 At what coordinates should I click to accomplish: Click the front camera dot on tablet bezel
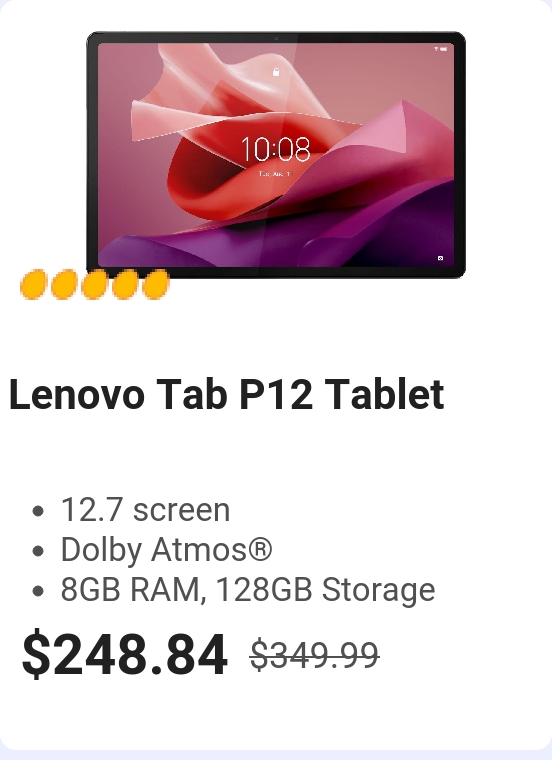[x=276, y=38]
